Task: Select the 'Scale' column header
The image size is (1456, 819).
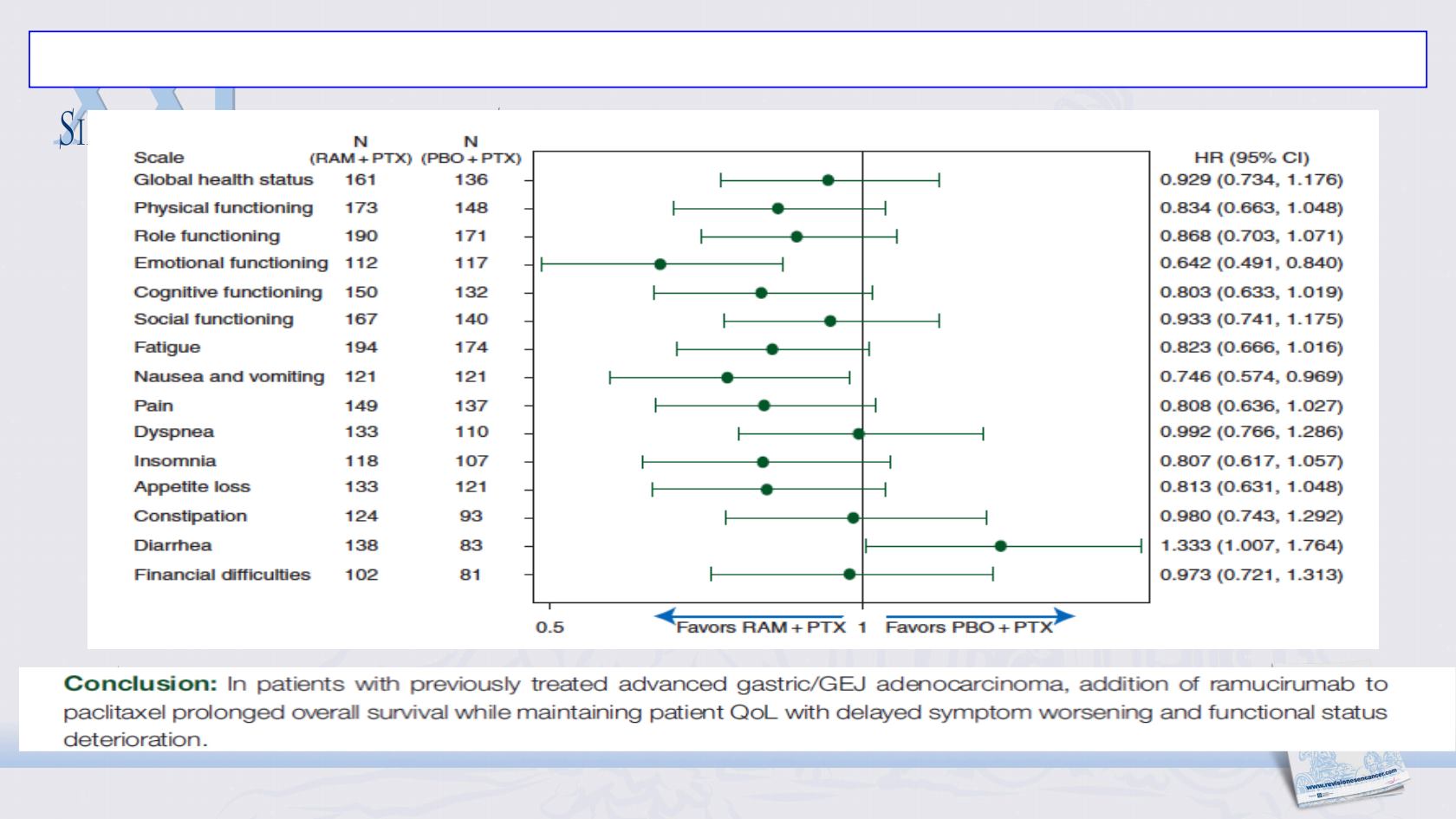Action: pyautogui.click(x=159, y=158)
